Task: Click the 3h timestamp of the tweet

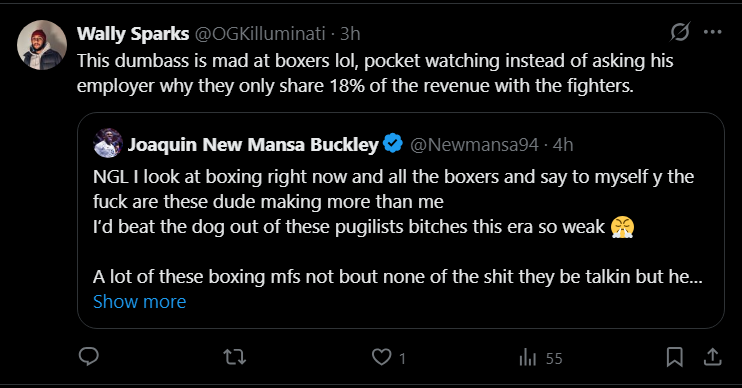Action: pyautogui.click(x=350, y=34)
